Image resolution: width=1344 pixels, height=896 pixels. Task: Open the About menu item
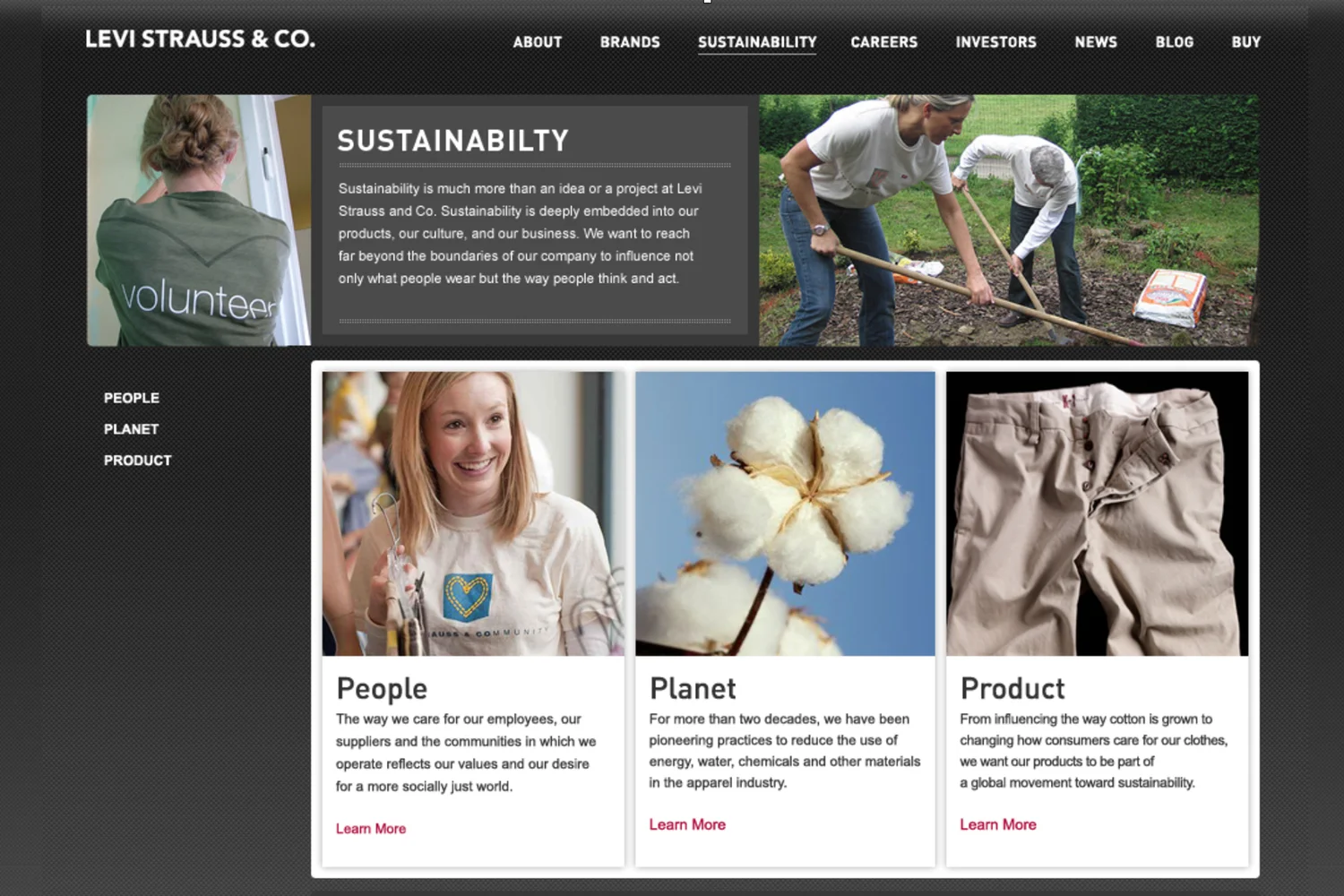pos(538,42)
